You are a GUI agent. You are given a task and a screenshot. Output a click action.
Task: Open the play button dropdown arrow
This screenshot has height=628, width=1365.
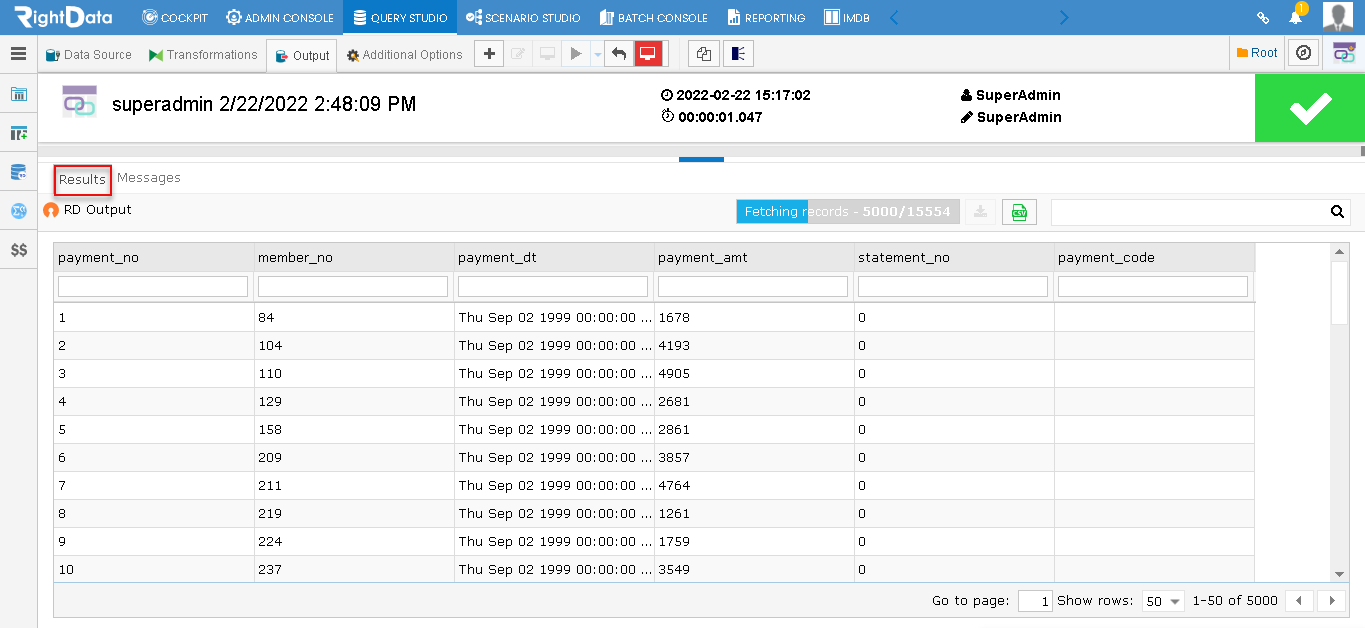tap(597, 54)
